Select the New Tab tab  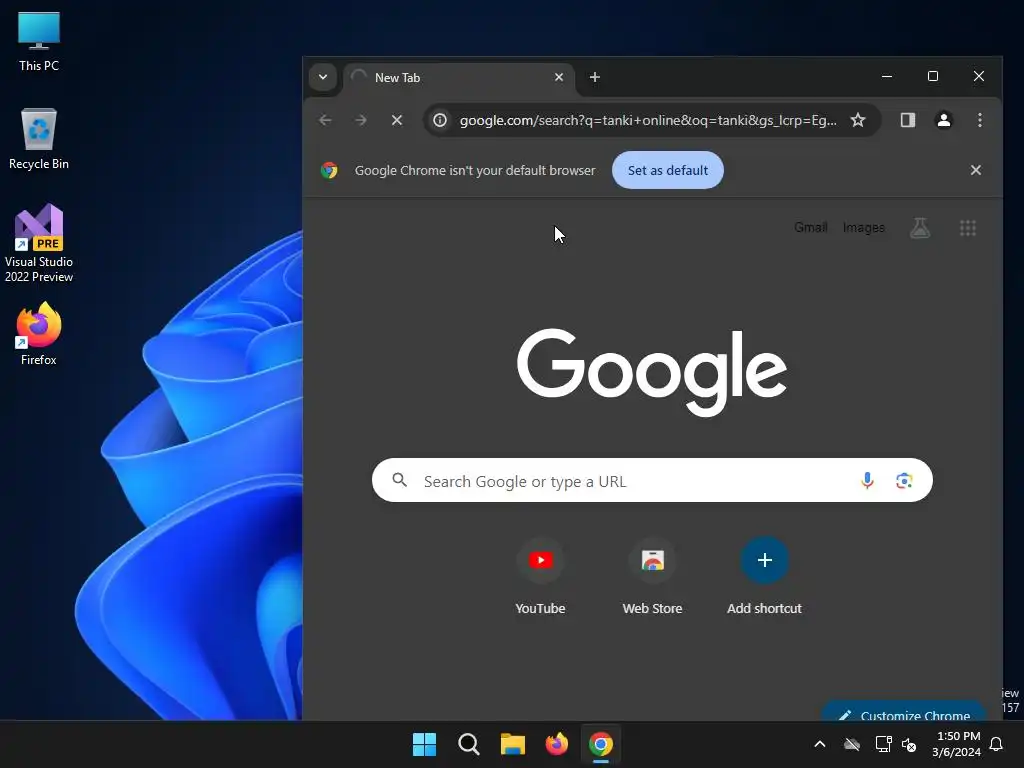[458, 78]
